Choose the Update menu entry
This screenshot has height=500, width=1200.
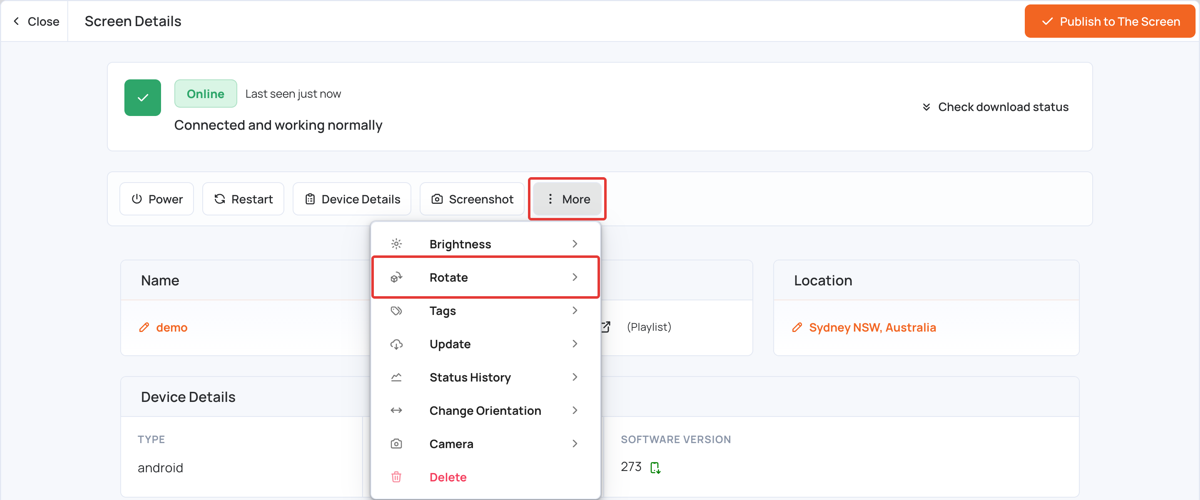point(486,344)
